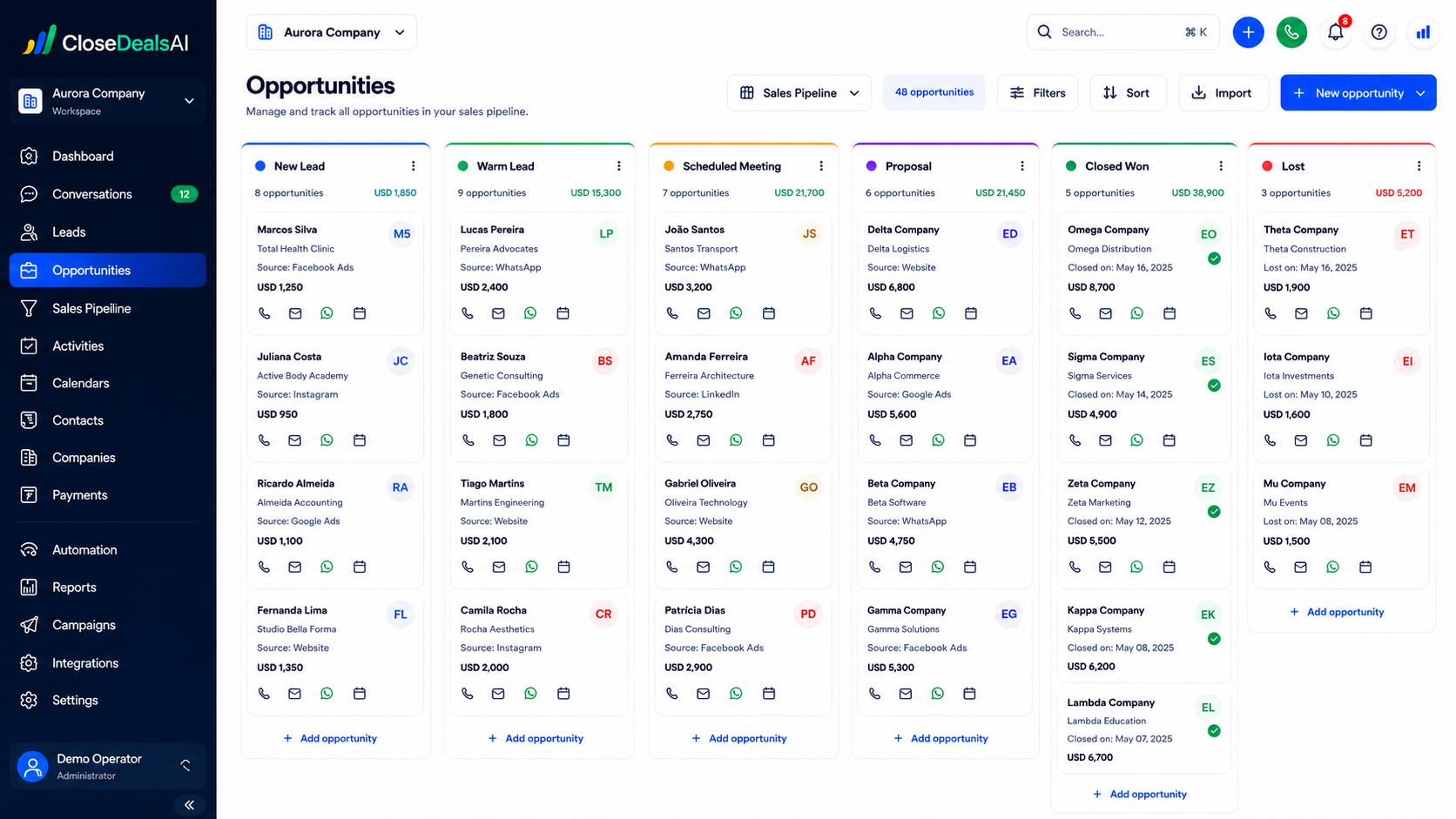
Task: Click email icon on Juliana Costa card
Action: pos(295,440)
